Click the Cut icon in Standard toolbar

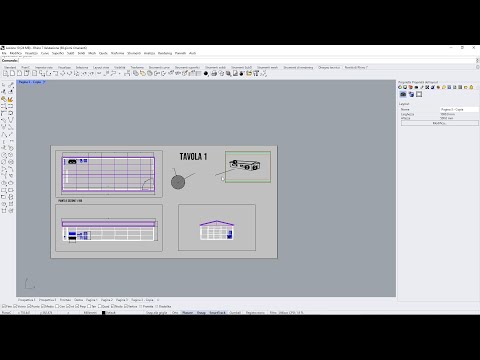point(41,74)
